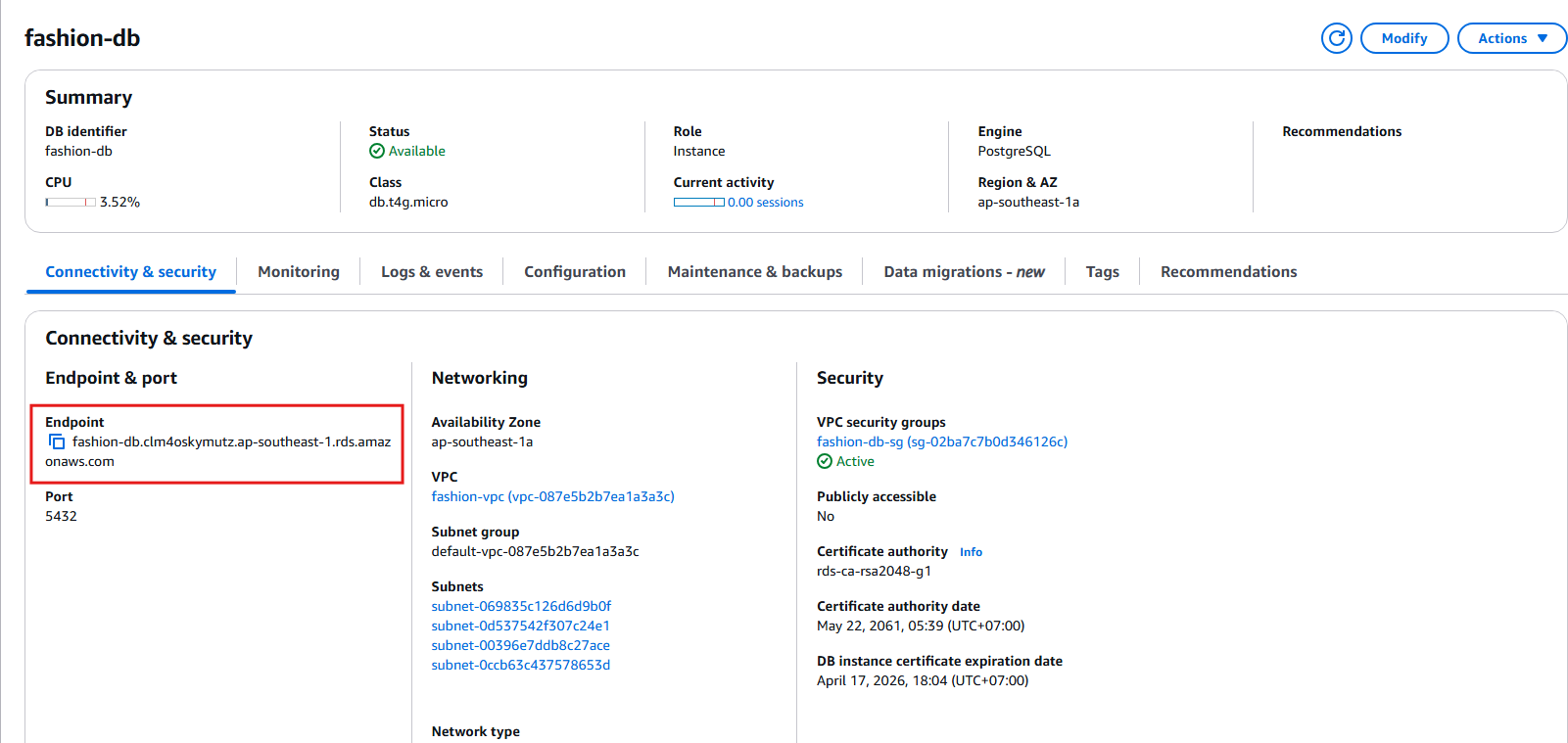Open the Actions dropdown menu
The image size is (1568, 743).
tap(1512, 38)
